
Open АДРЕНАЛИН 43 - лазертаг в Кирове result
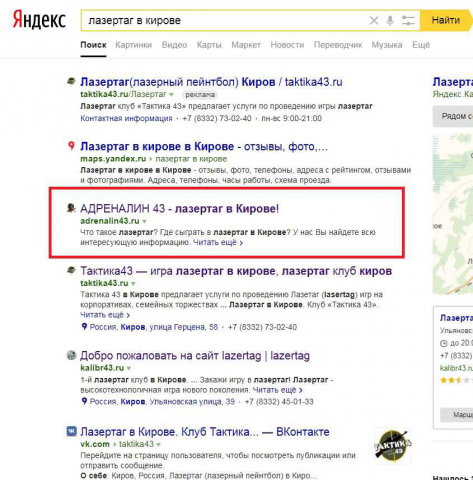(x=180, y=209)
